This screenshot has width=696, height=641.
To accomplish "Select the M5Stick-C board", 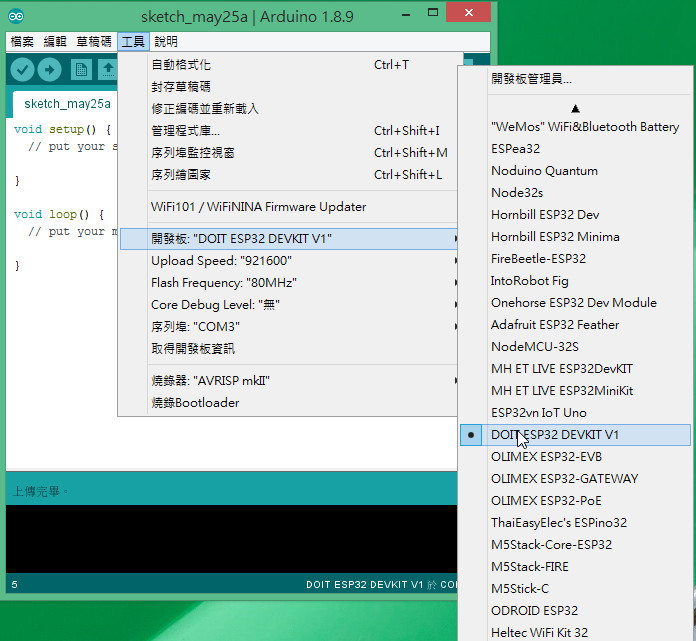I will (x=576, y=588).
